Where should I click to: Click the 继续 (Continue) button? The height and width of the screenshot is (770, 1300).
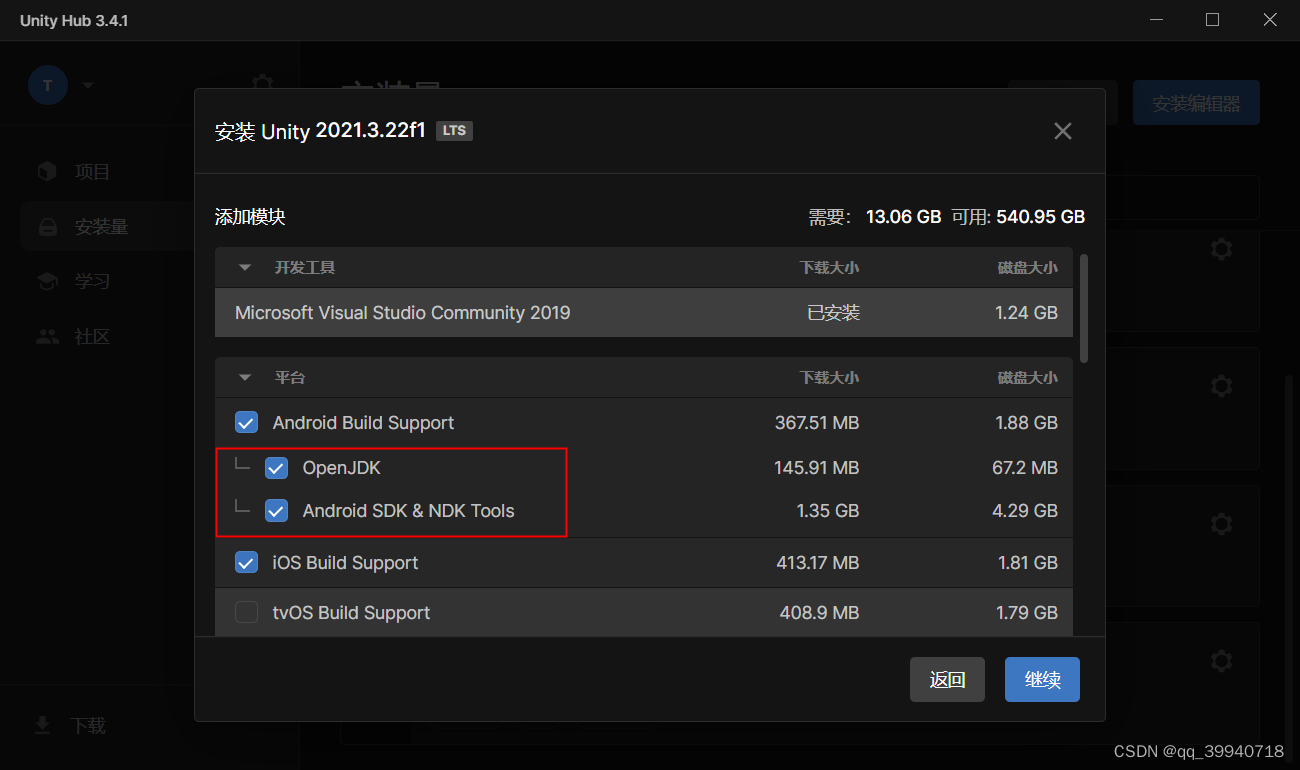click(x=1042, y=679)
